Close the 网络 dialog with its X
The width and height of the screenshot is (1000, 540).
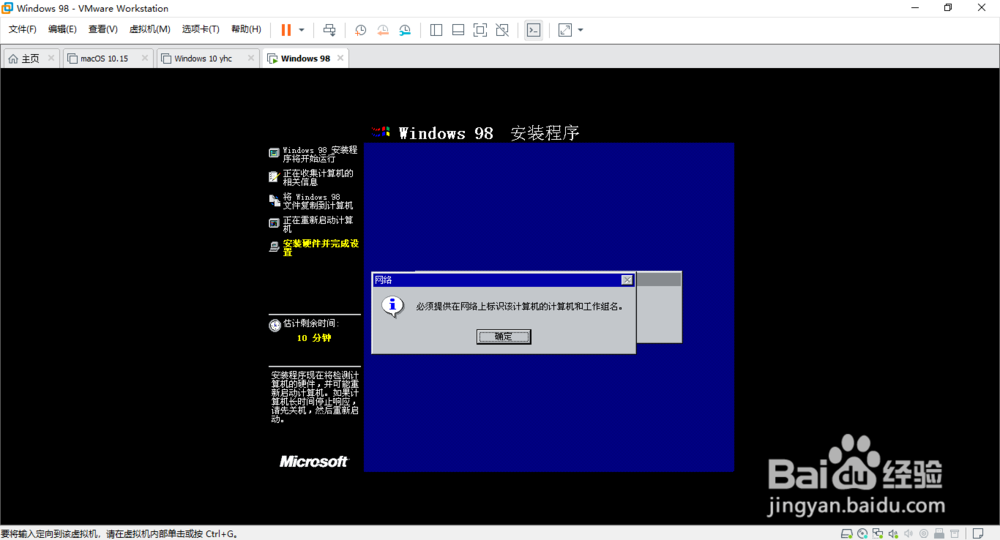coord(627,280)
